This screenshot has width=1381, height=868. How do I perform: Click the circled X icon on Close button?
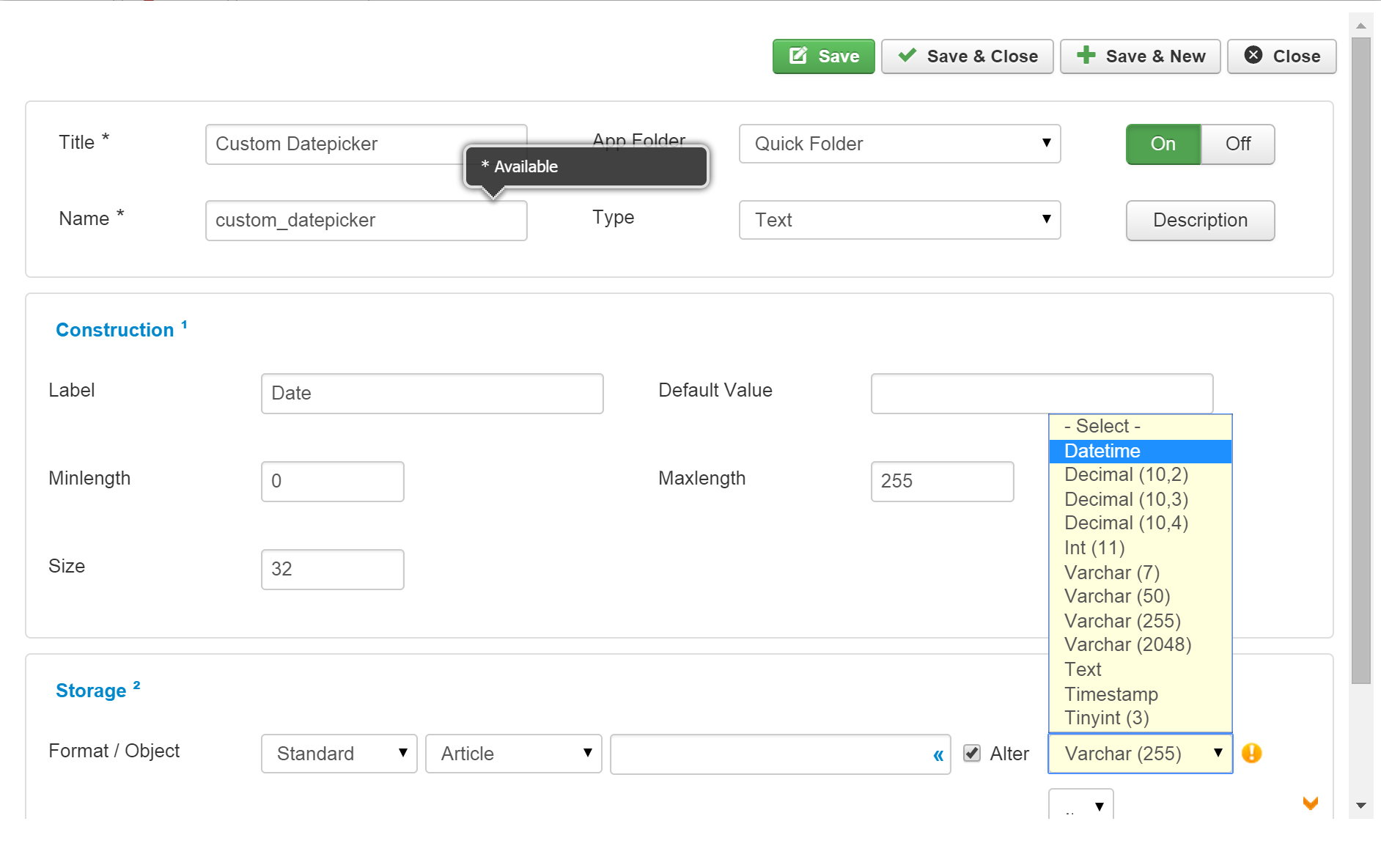[1253, 56]
